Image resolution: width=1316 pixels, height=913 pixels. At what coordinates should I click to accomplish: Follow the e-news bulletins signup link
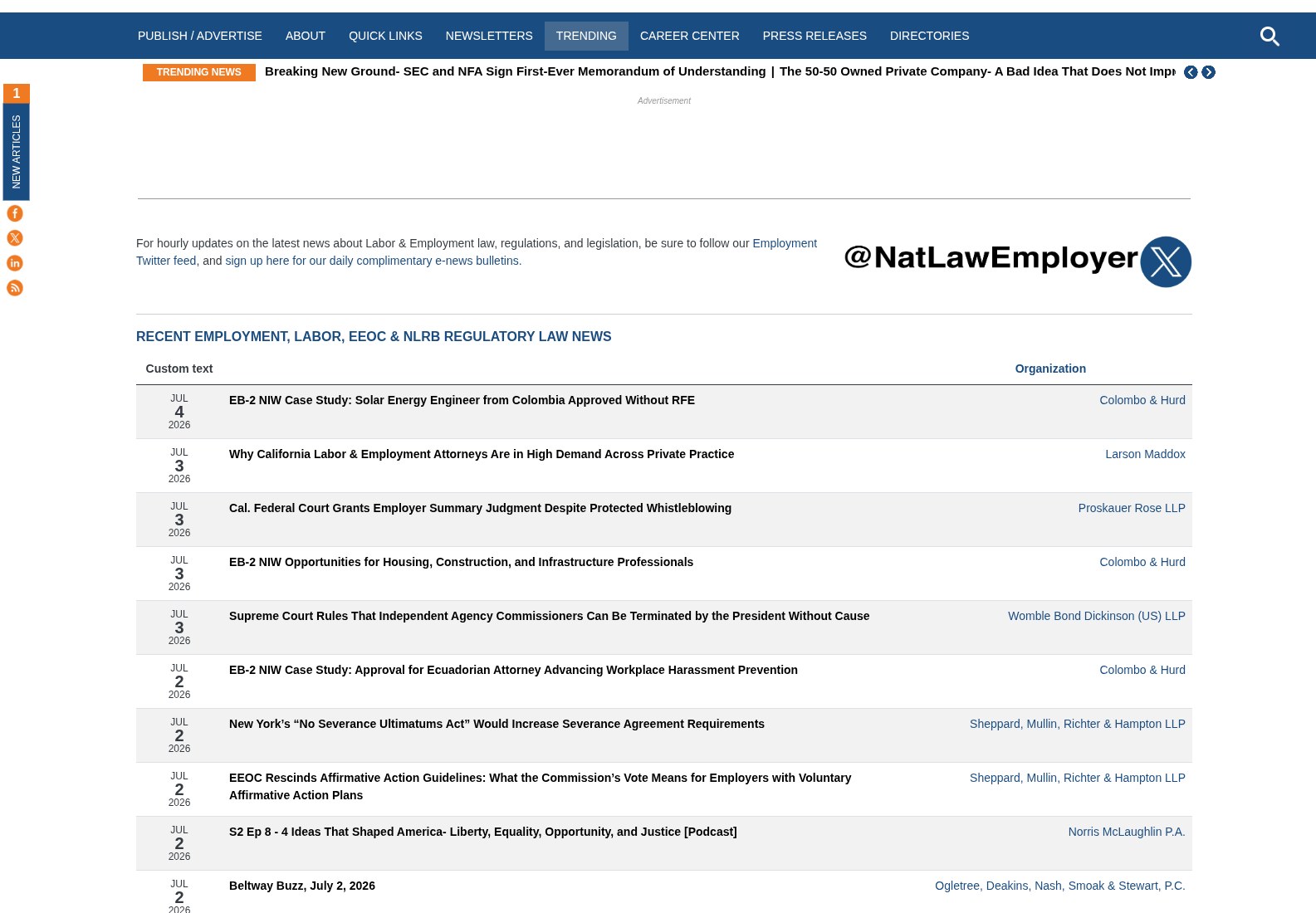[374, 261]
